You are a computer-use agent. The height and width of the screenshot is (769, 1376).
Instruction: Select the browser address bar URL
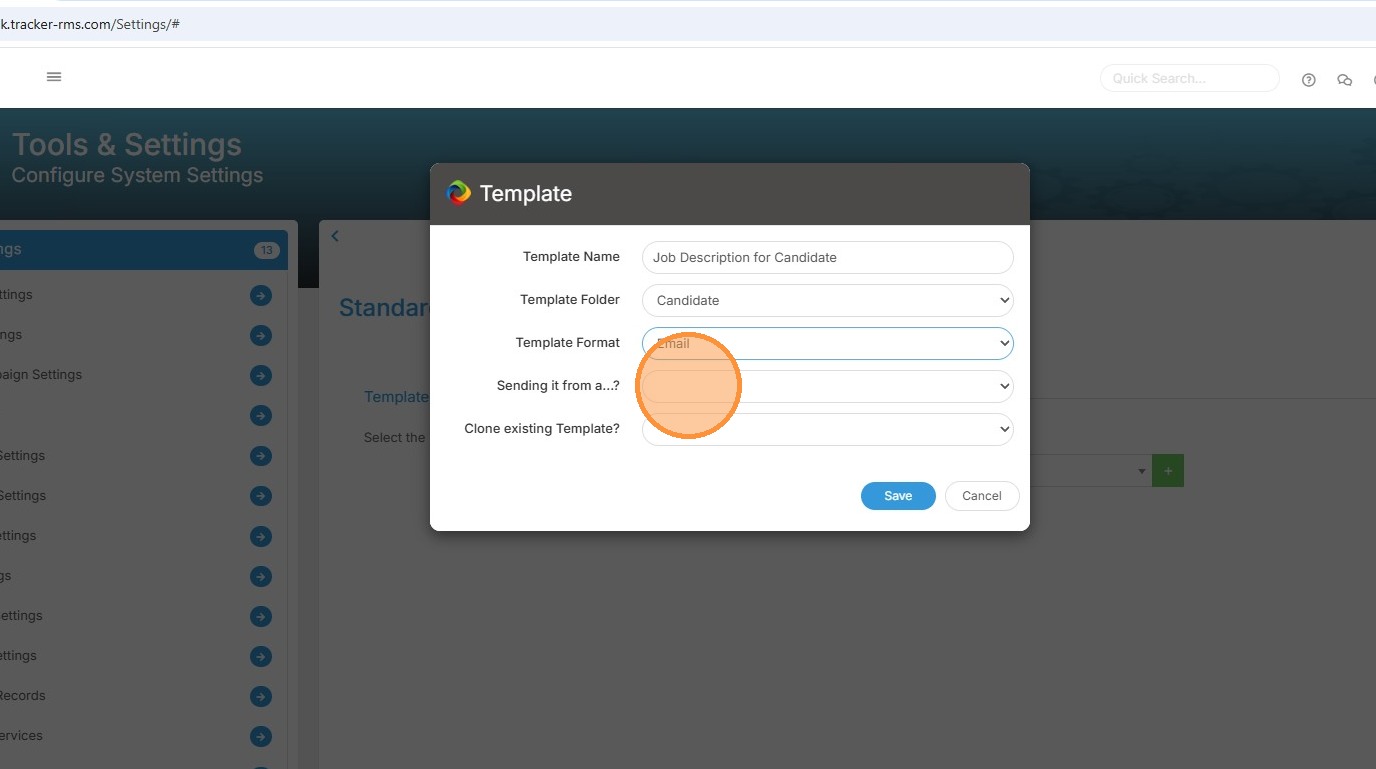[x=90, y=24]
